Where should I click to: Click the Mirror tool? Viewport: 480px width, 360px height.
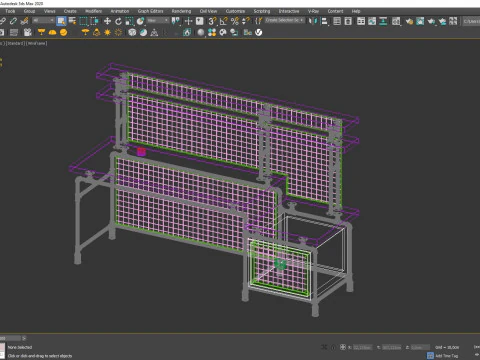click(x=313, y=21)
